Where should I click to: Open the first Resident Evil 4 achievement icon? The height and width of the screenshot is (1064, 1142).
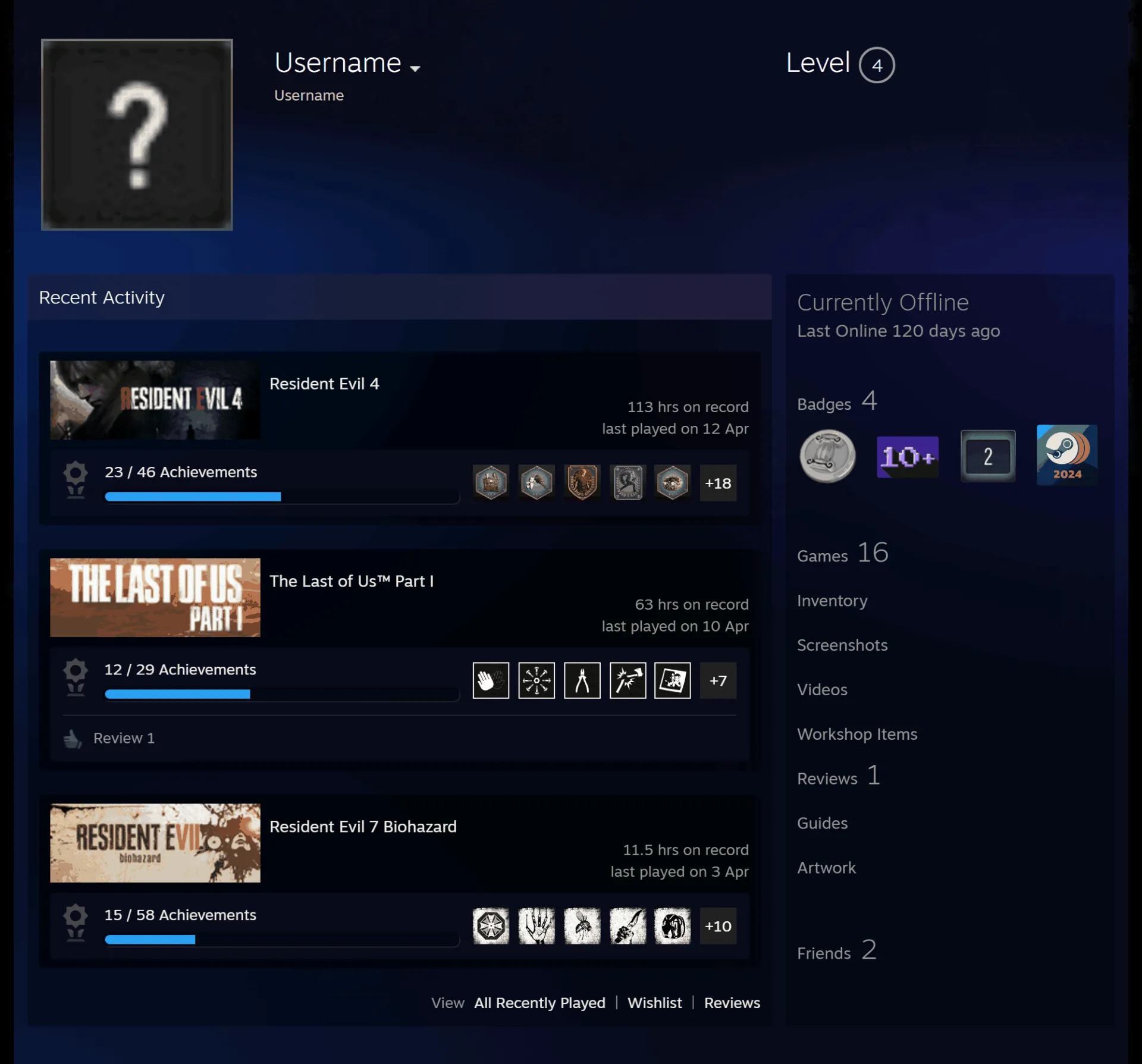tap(491, 482)
